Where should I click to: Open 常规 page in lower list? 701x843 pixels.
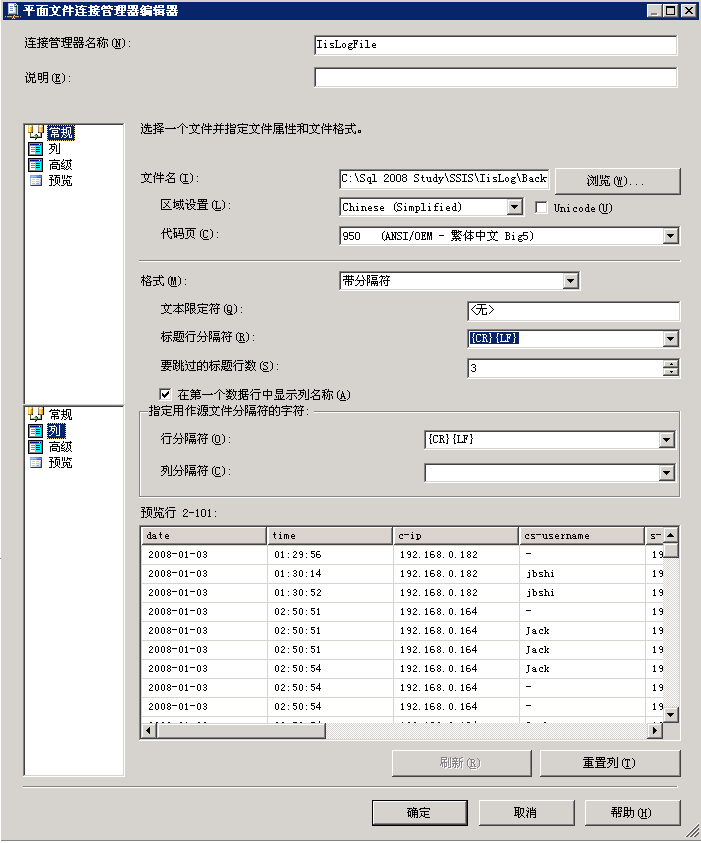point(60,415)
